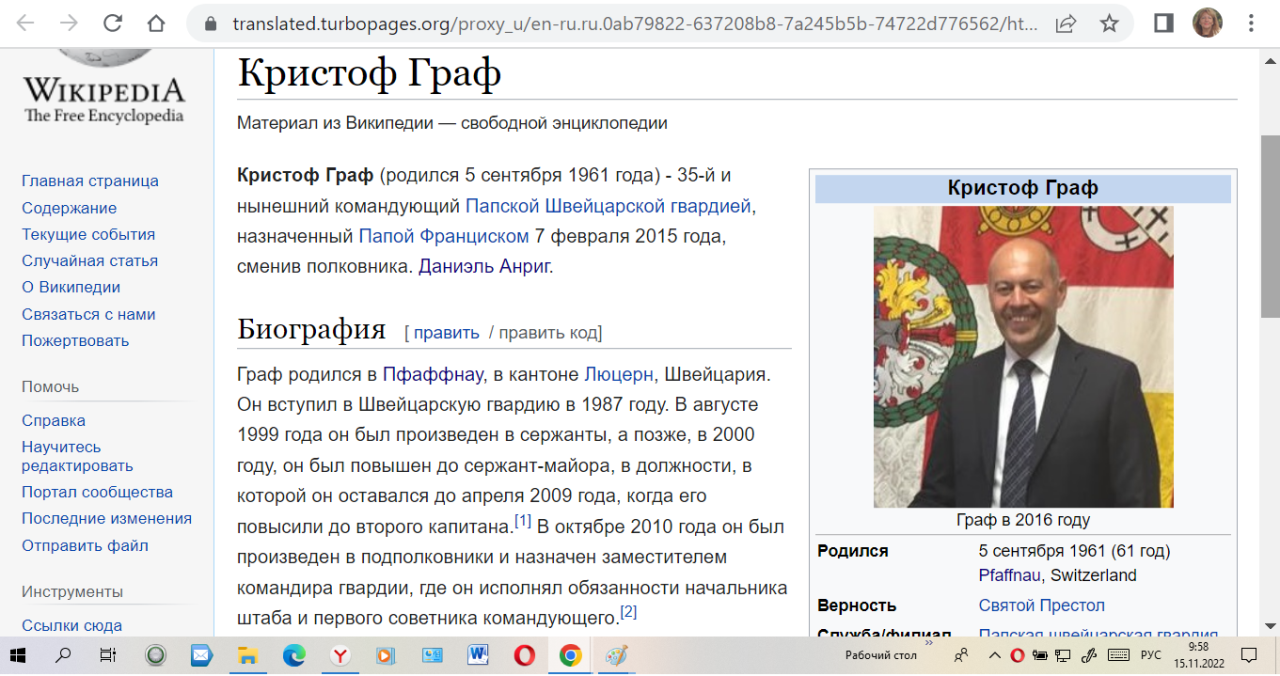
Task: Switch input language РУС indicator
Action: [1151, 656]
